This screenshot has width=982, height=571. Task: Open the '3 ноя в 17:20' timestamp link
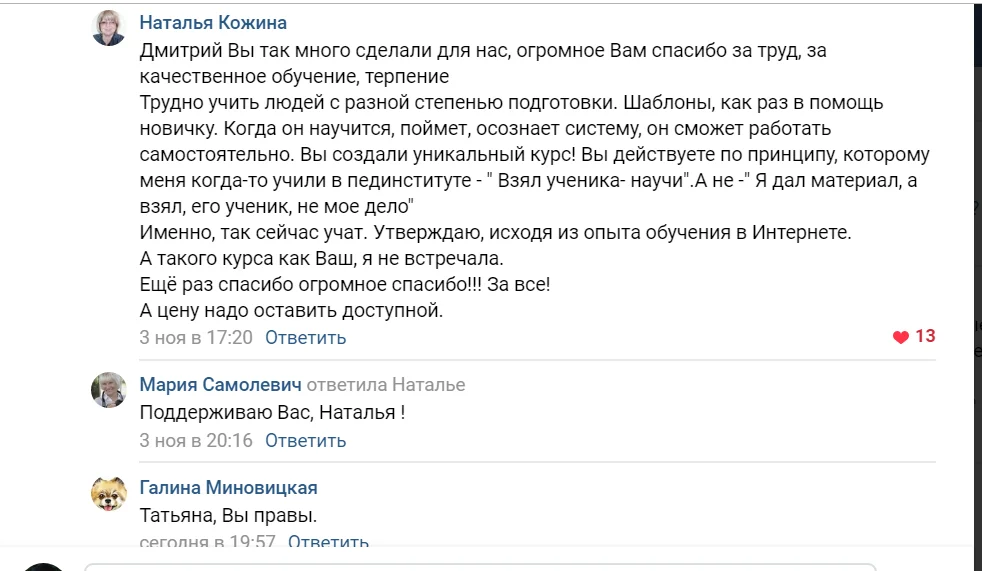(x=196, y=337)
